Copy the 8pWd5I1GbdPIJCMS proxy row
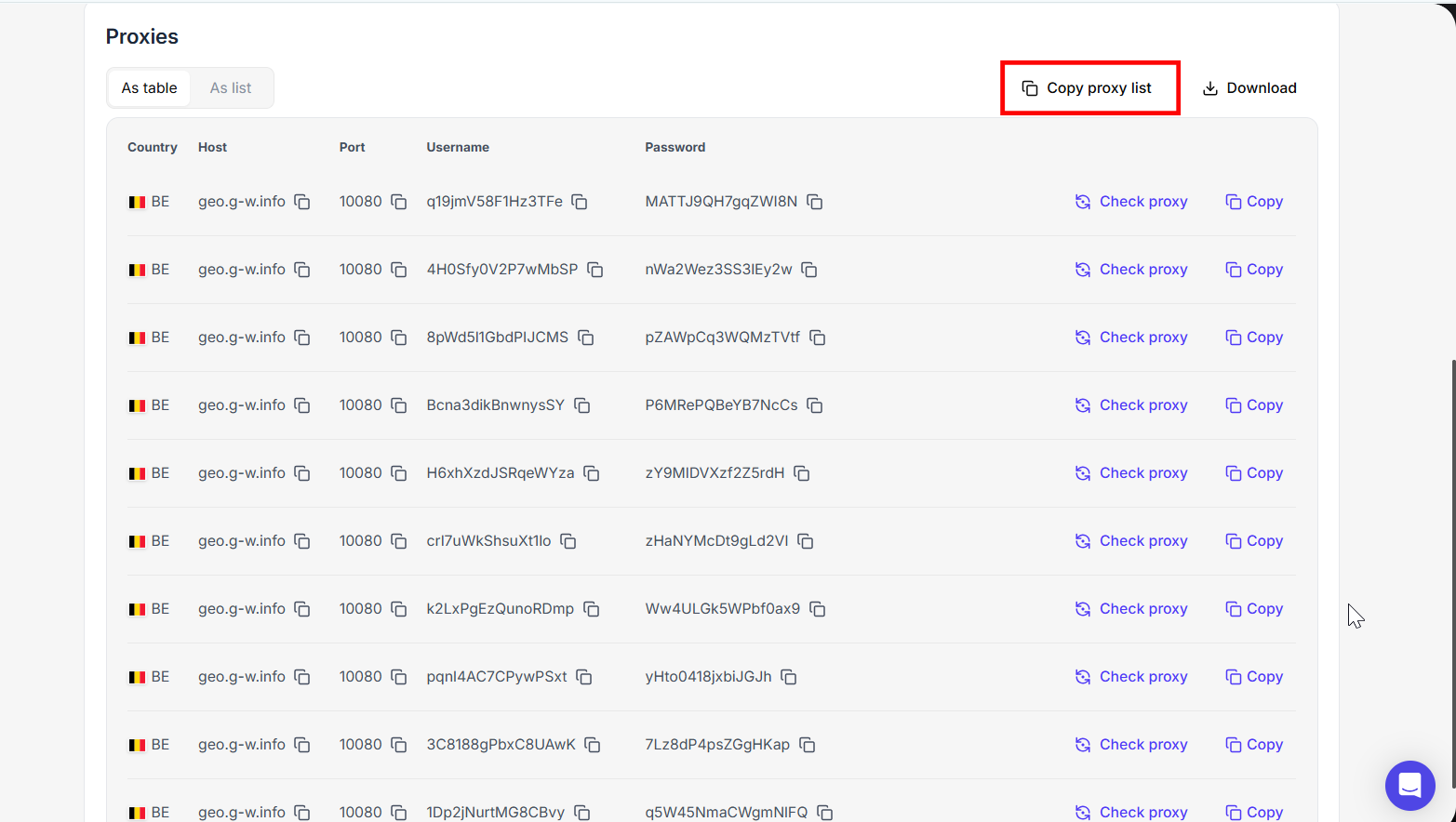 coord(1254,338)
